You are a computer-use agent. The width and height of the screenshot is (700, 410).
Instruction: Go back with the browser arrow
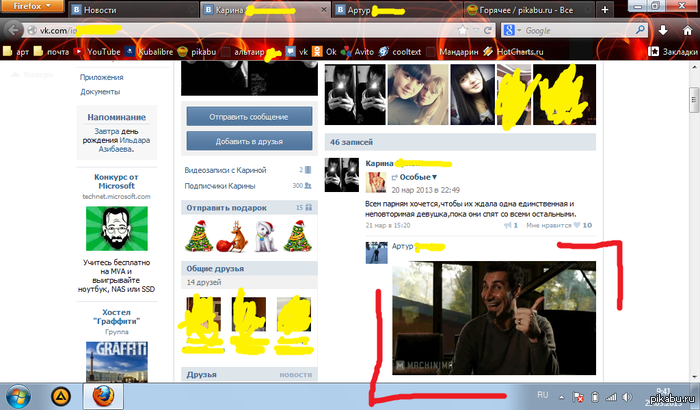(13, 30)
